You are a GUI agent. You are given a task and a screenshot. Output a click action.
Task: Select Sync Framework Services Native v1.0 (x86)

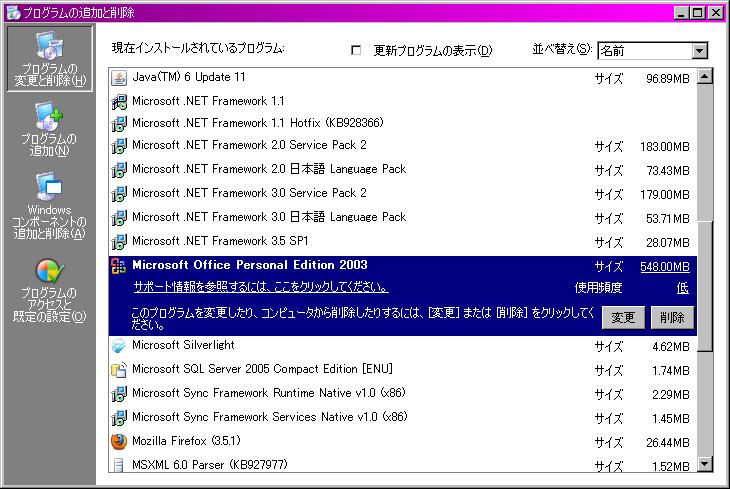coord(403,418)
